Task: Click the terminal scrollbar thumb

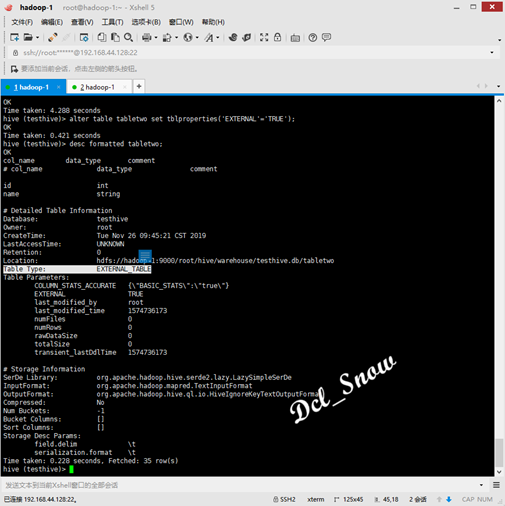Action: click(x=499, y=453)
